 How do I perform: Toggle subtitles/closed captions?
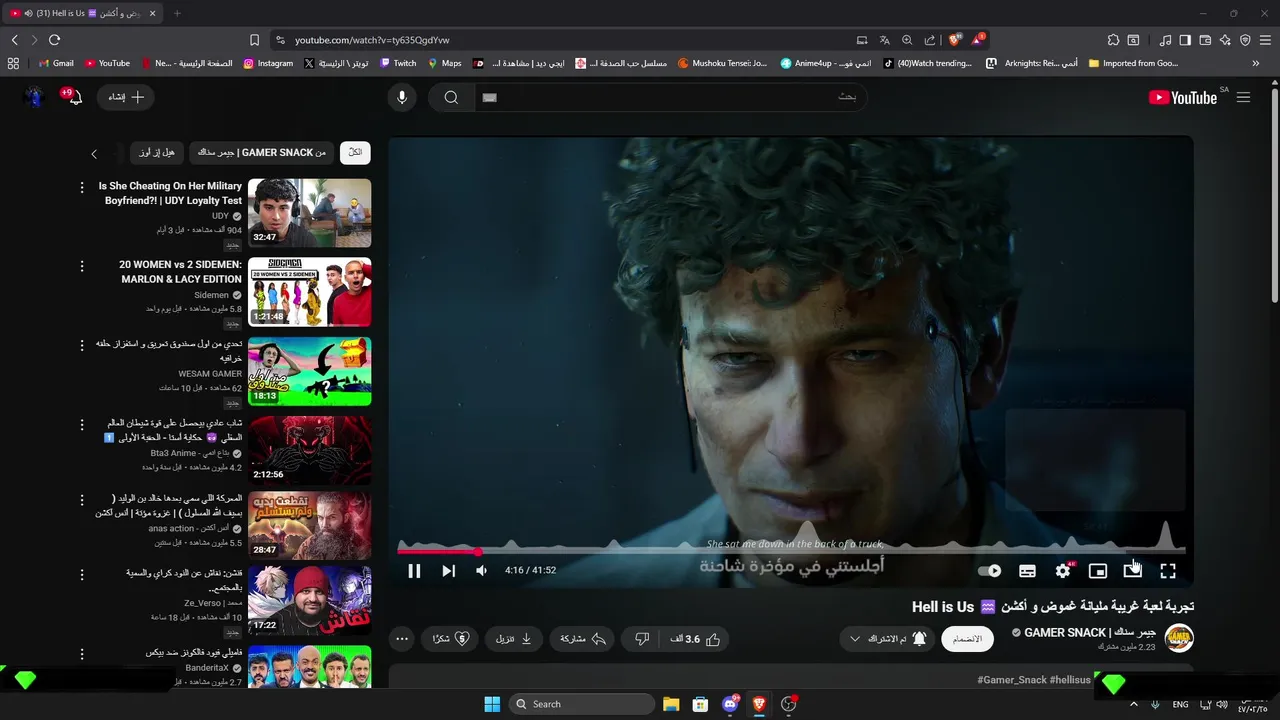[x=1027, y=571]
